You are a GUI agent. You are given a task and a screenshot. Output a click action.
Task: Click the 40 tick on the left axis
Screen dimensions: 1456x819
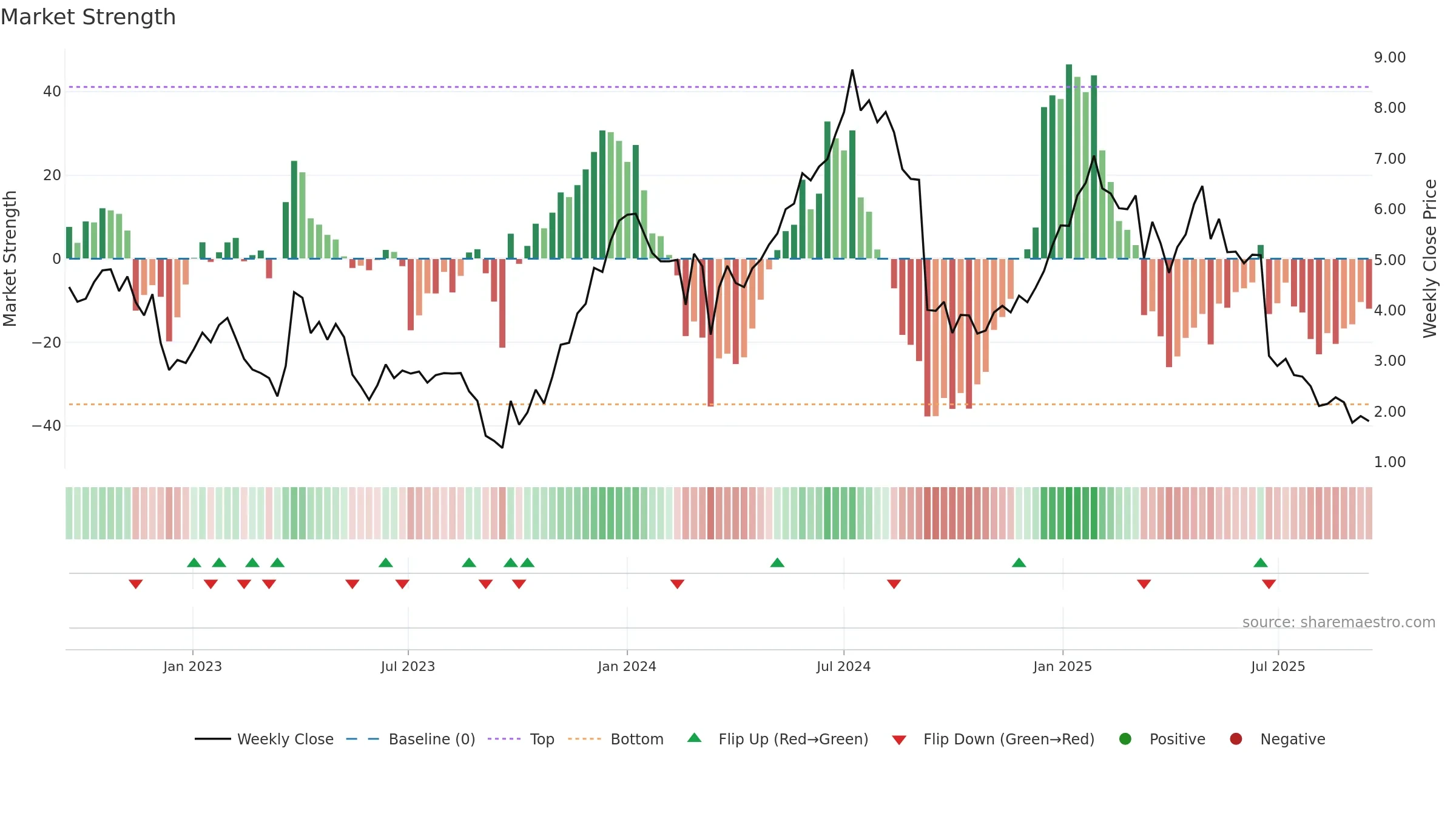point(52,92)
